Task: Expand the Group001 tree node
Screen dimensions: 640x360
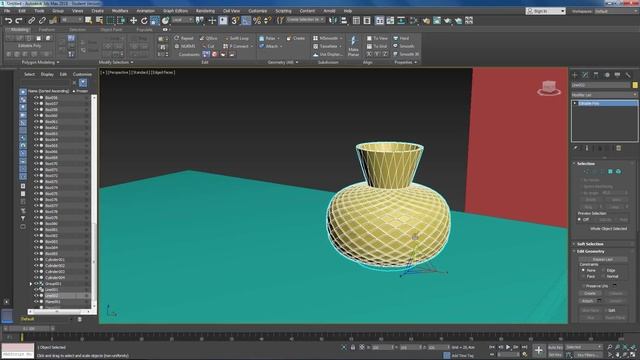Action: click(x=31, y=284)
